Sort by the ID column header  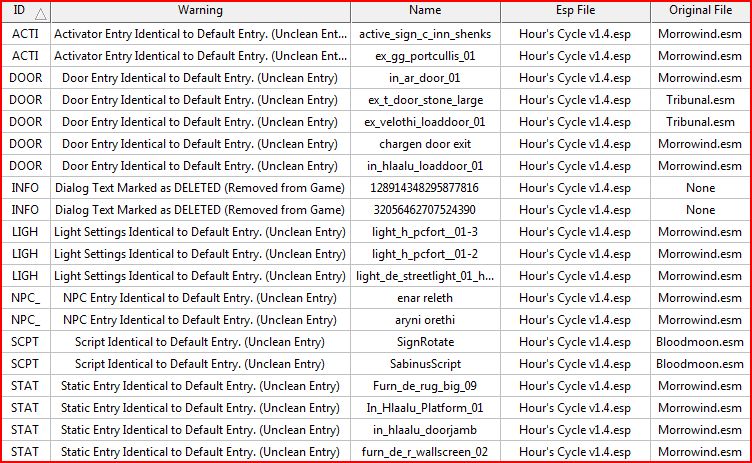click(x=26, y=12)
